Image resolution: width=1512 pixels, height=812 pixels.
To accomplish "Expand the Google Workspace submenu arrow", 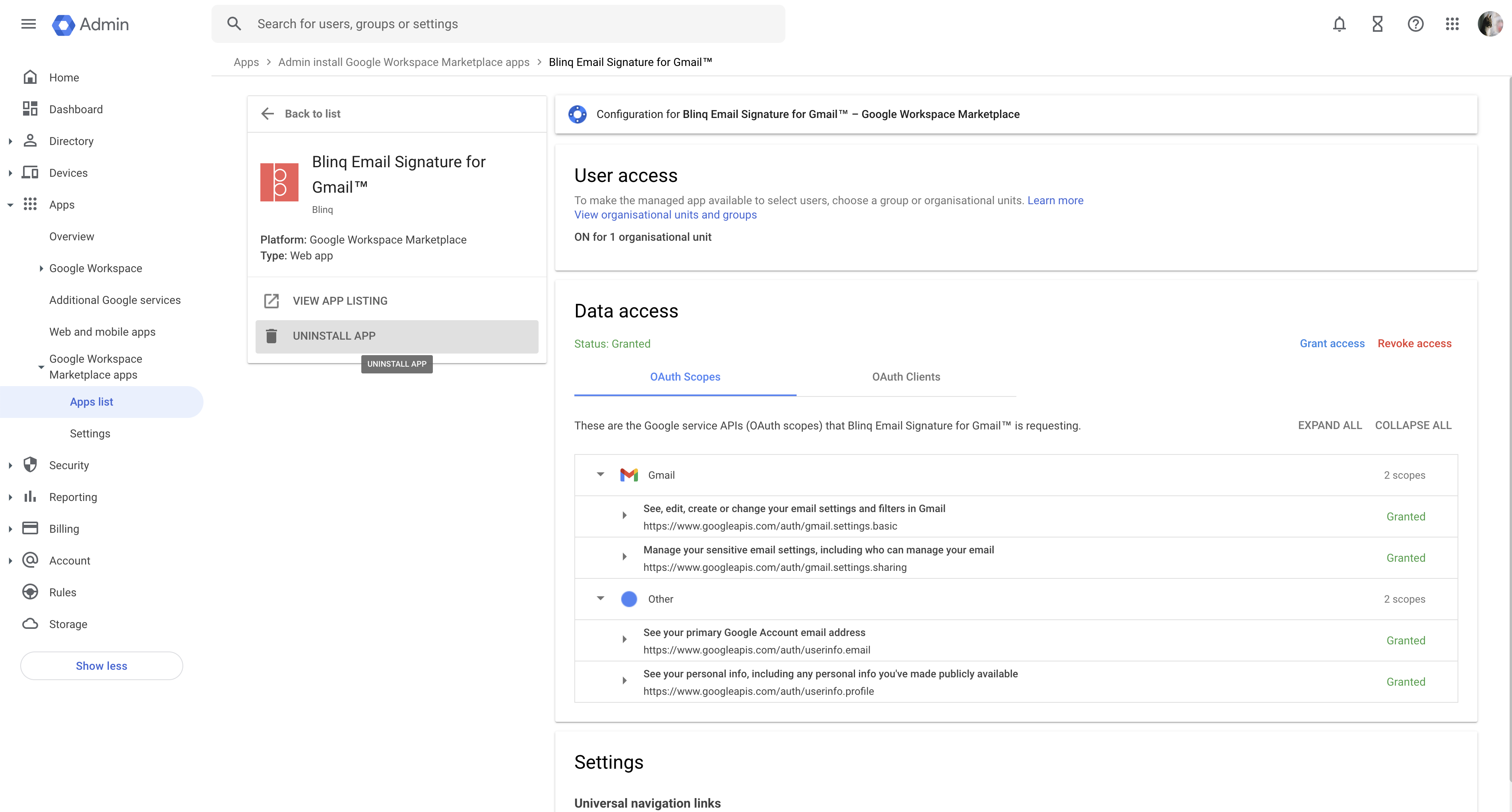I will 41,268.
